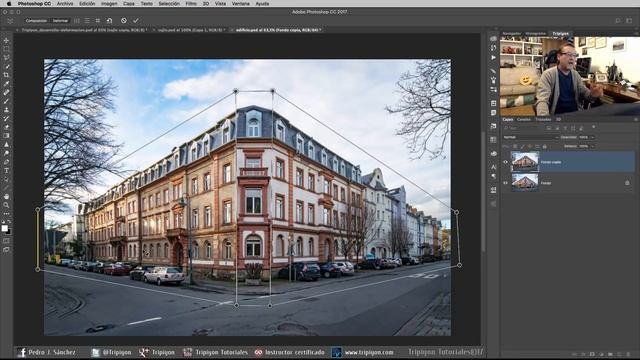
Task: Select the Brush tool
Action: pos(6,101)
